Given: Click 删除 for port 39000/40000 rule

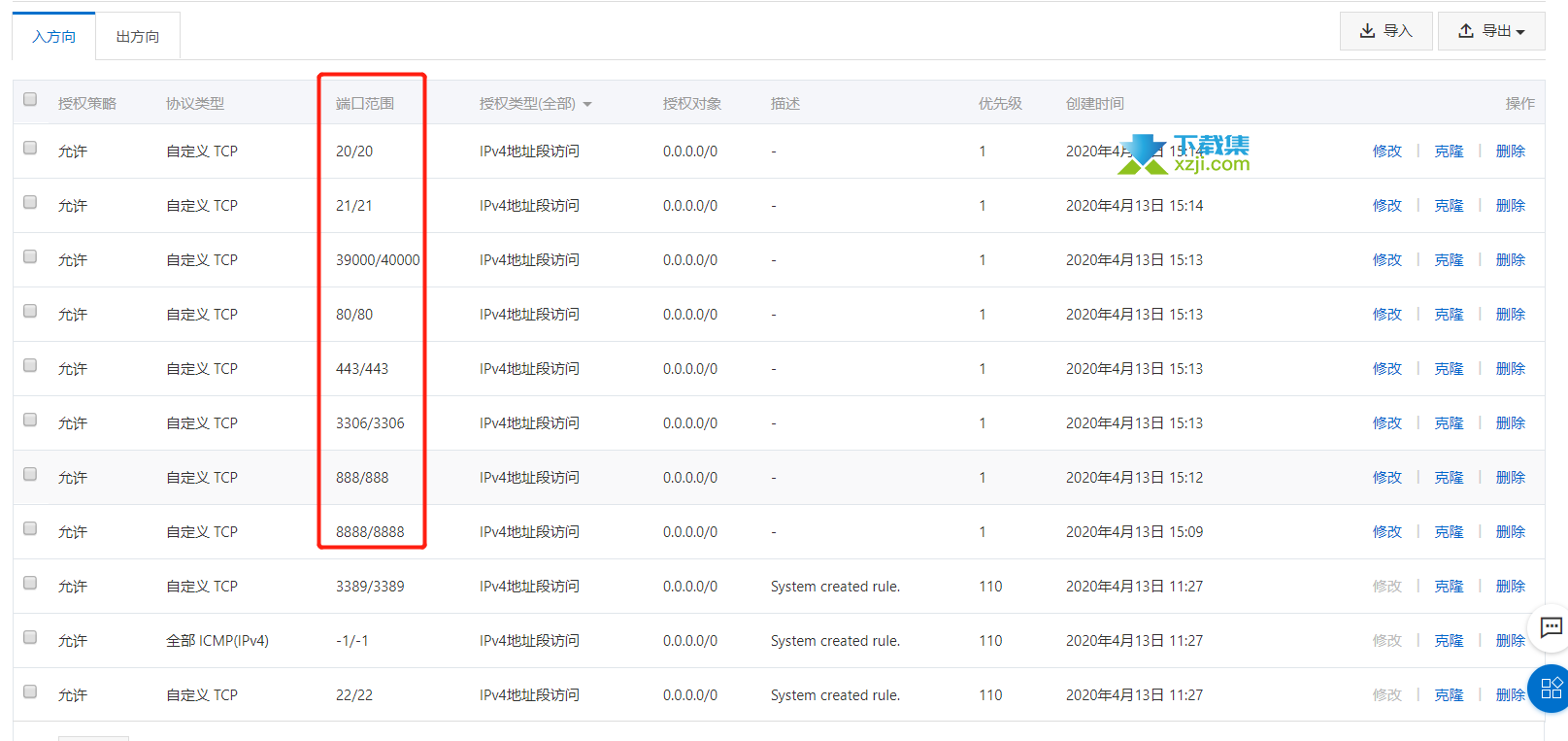Looking at the screenshot, I should coord(1511,260).
